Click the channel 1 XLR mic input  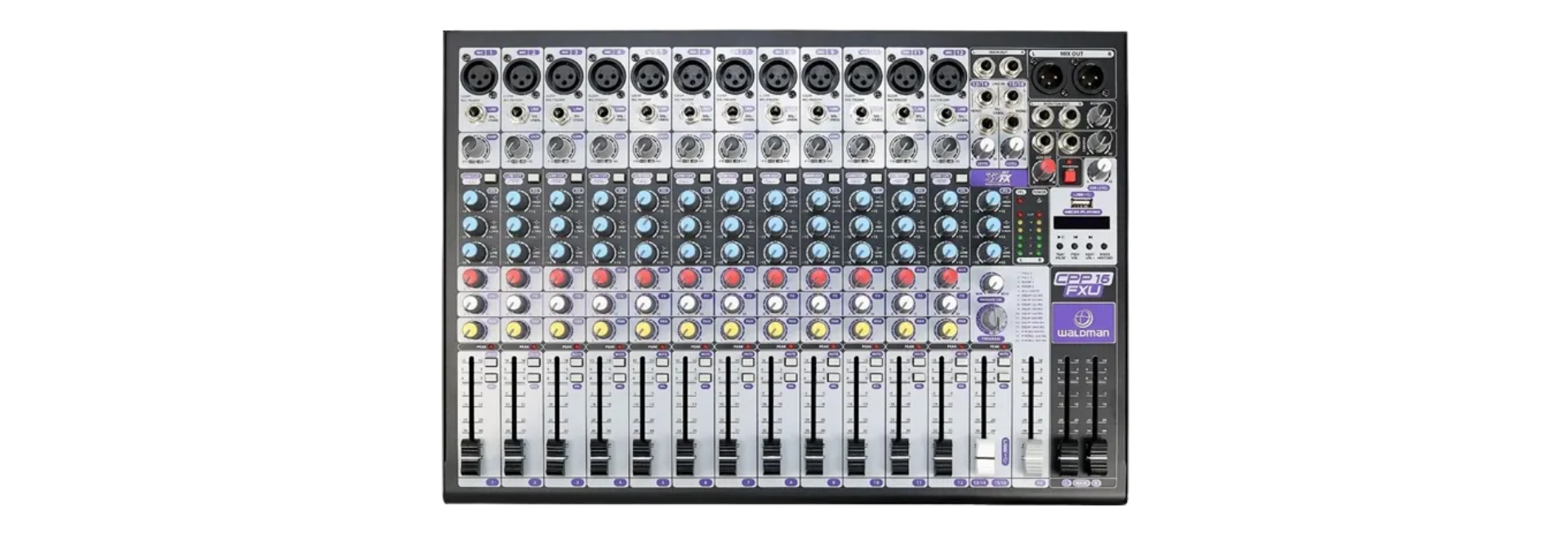[x=480, y=78]
